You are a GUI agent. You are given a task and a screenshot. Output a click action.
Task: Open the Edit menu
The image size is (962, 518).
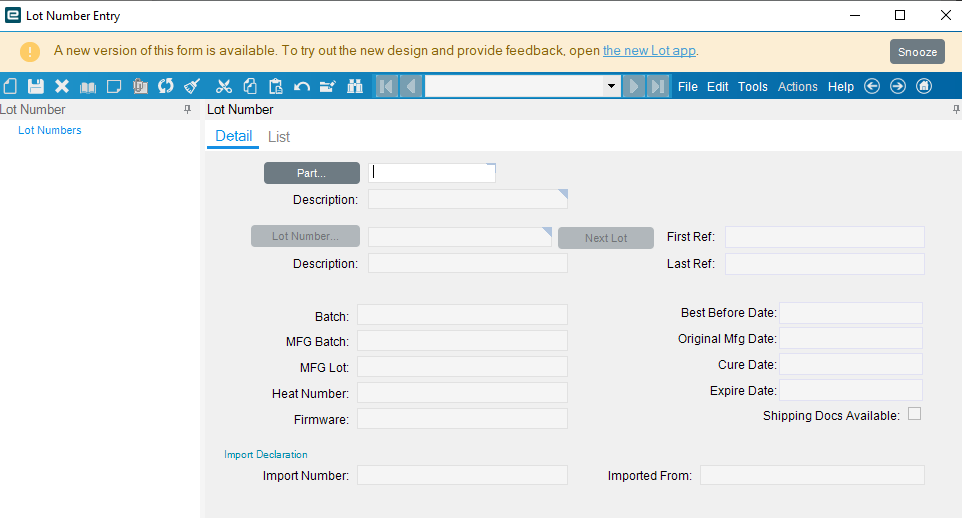pos(718,87)
